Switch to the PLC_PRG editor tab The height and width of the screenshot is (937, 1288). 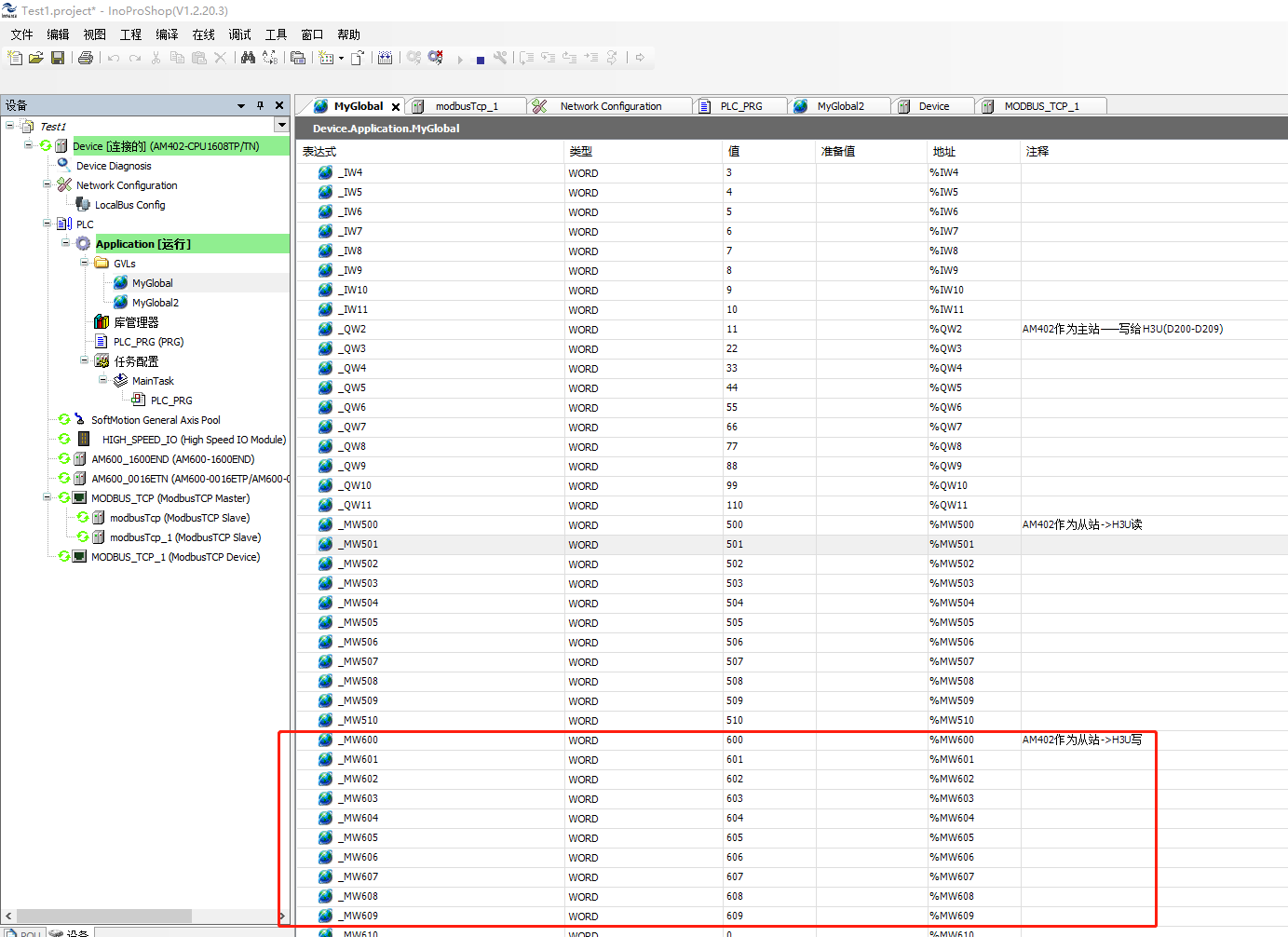click(x=741, y=106)
